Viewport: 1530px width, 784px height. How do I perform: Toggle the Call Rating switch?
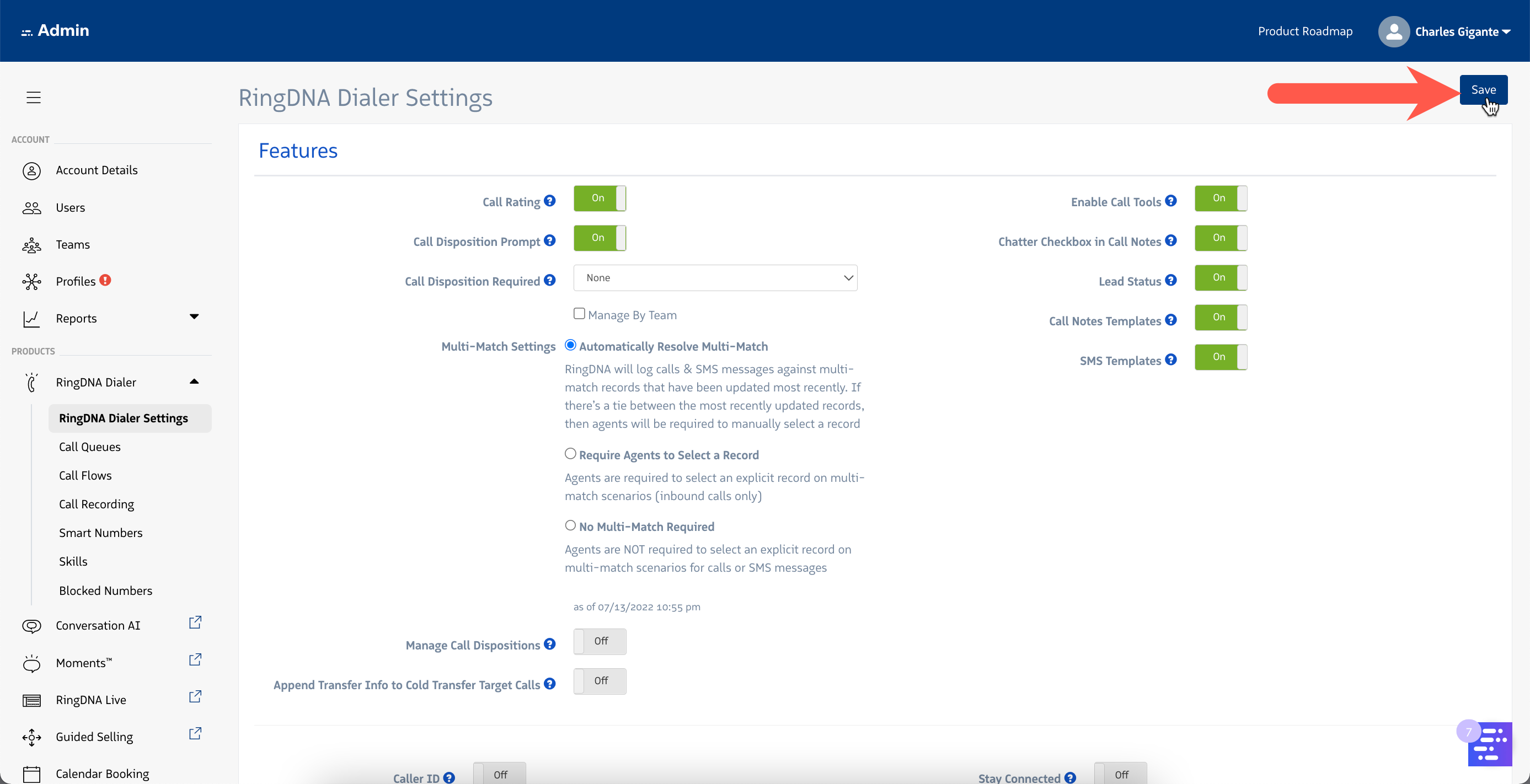coord(600,198)
